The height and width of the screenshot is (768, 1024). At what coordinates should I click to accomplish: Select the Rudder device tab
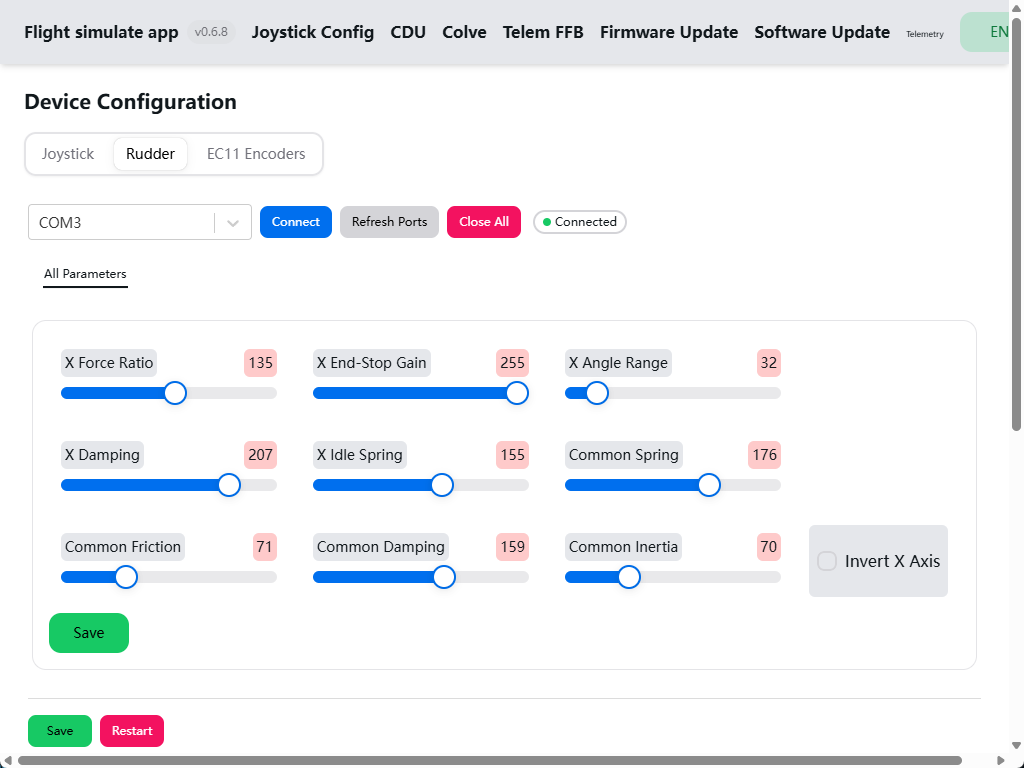coord(150,154)
